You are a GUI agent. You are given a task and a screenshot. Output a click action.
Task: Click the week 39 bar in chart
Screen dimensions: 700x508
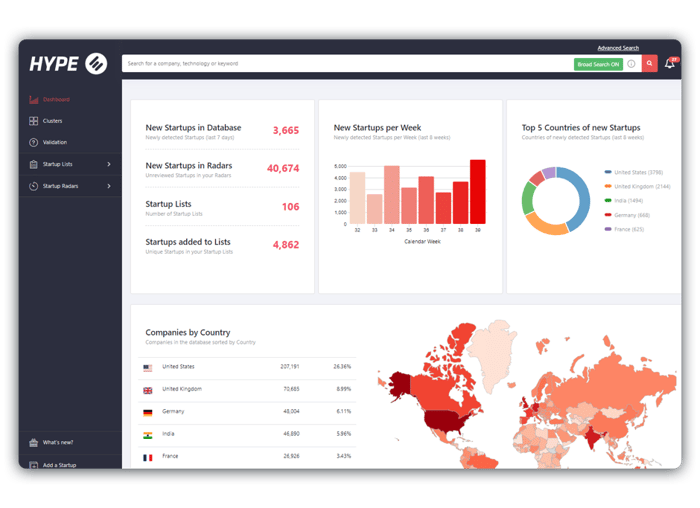[x=478, y=192]
